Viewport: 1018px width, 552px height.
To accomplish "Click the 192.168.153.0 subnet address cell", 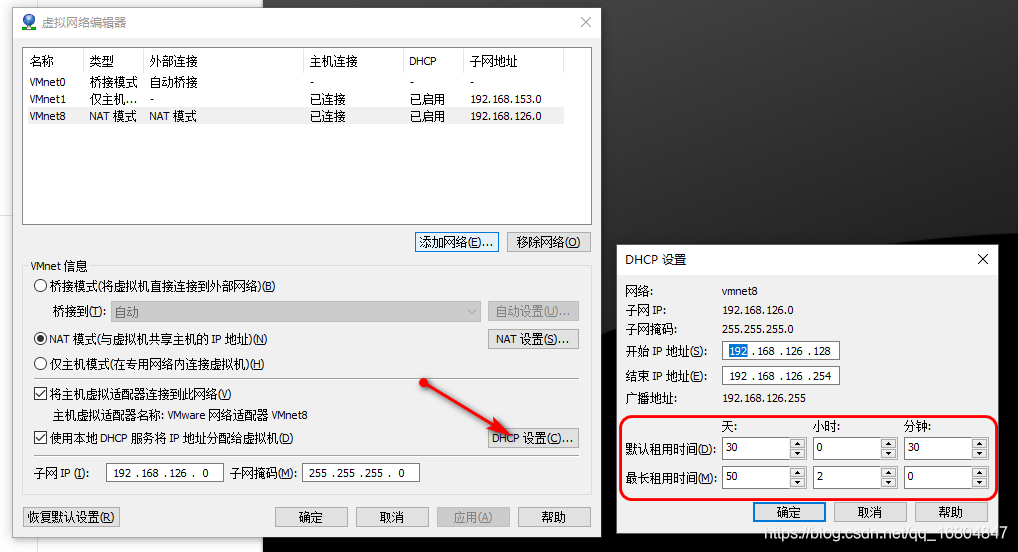I will pos(506,99).
